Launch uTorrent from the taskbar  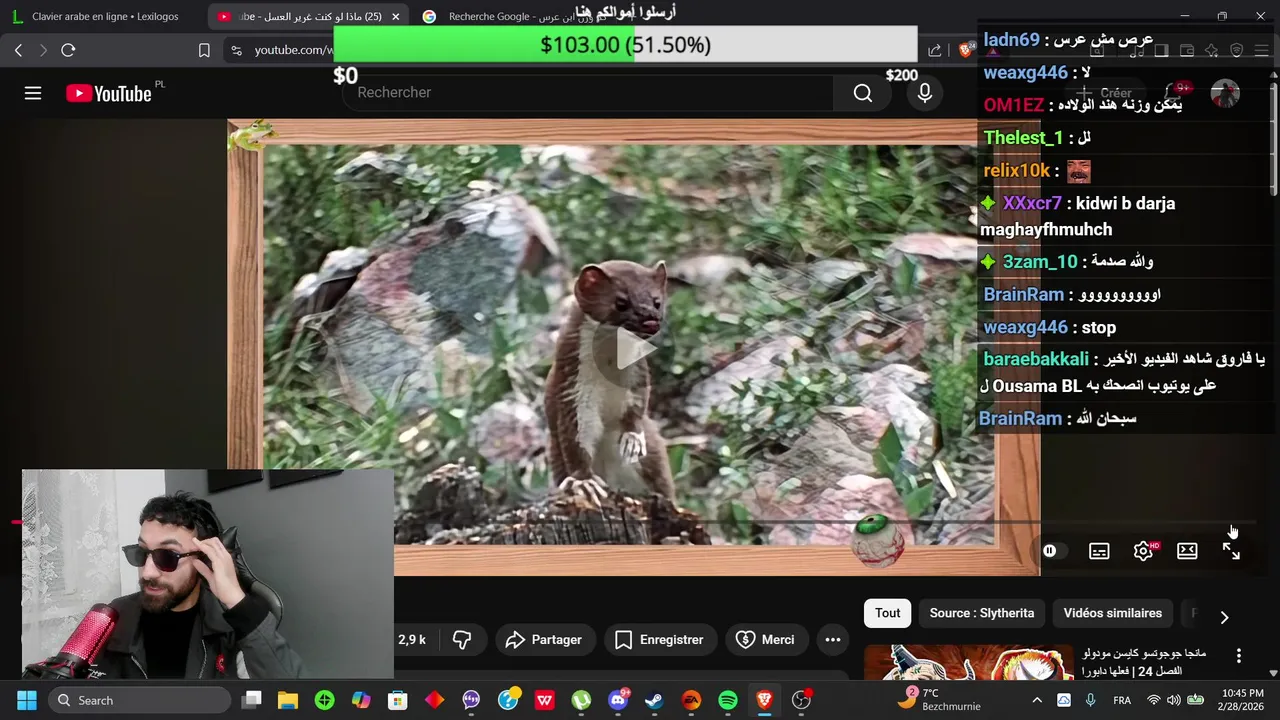(581, 700)
